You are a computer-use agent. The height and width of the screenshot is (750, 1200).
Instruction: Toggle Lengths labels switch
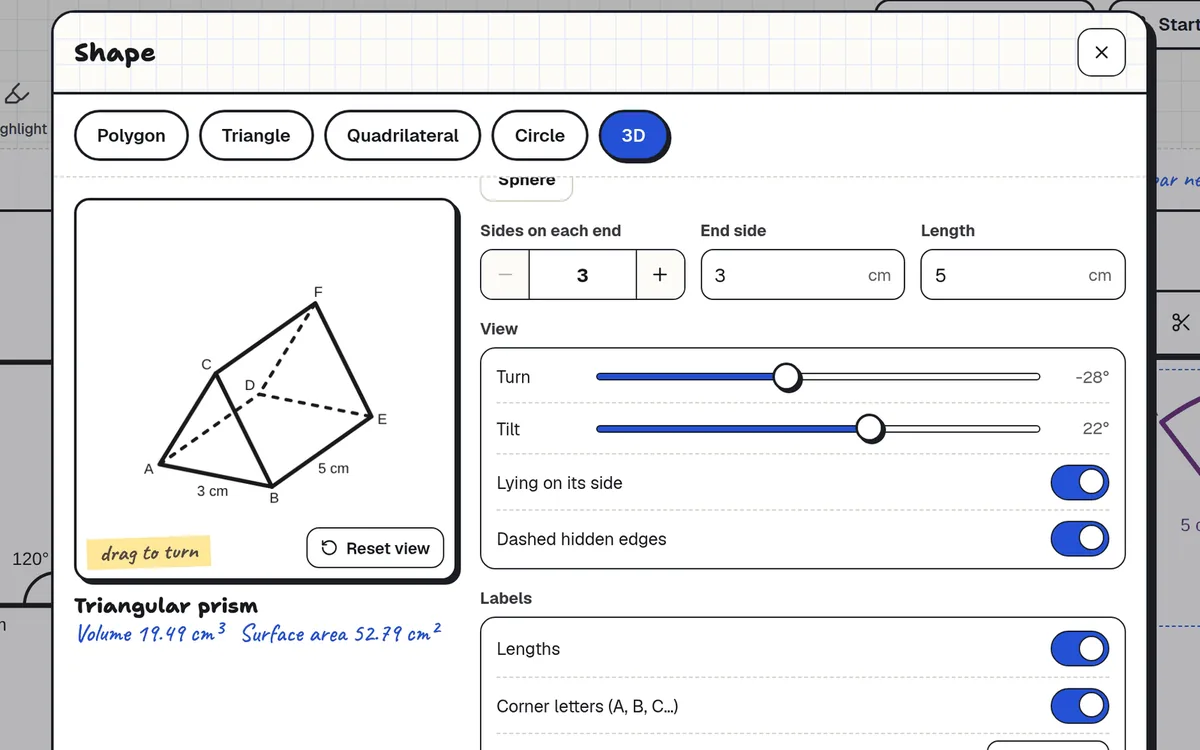tap(1080, 649)
